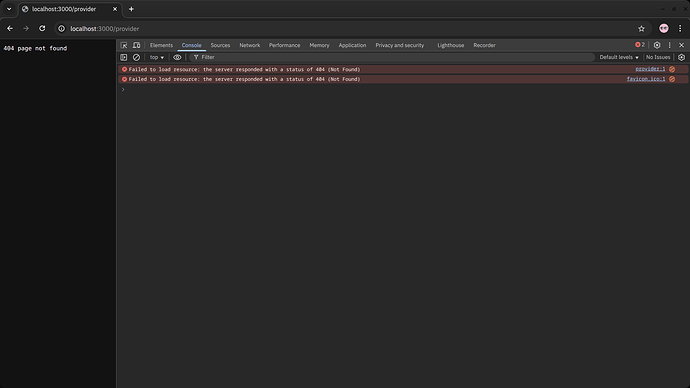Open the Chrome profile avatar
Screen dimensions: 690x388
664,29
